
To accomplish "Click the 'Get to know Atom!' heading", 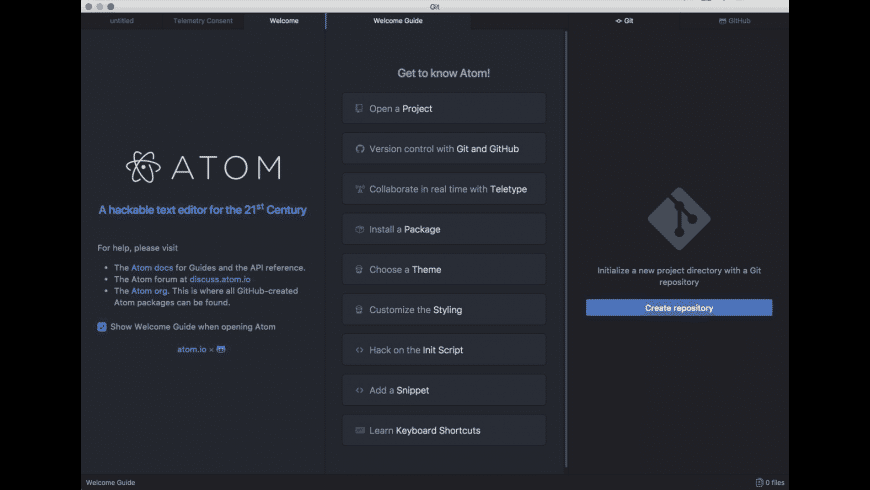I will point(443,73).
